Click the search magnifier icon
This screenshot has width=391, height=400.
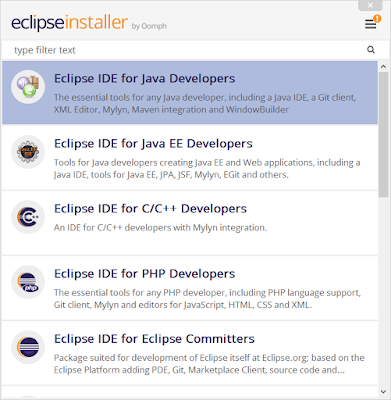[x=371, y=50]
